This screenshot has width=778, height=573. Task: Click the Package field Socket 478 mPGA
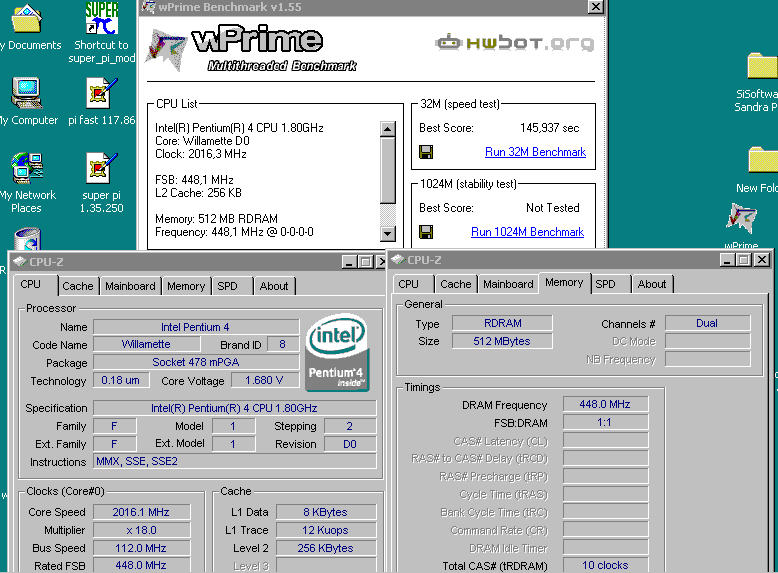pyautogui.click(x=196, y=362)
